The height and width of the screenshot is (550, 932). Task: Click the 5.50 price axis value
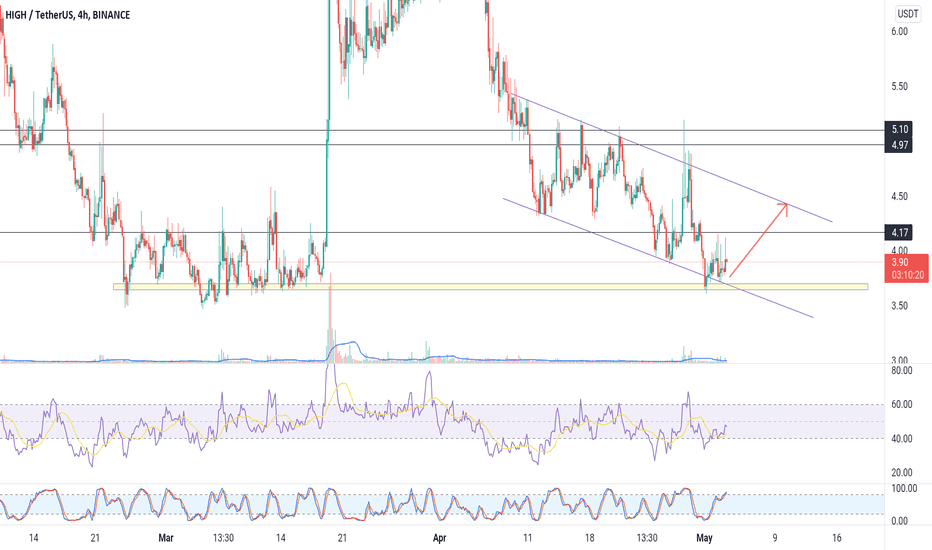(899, 86)
